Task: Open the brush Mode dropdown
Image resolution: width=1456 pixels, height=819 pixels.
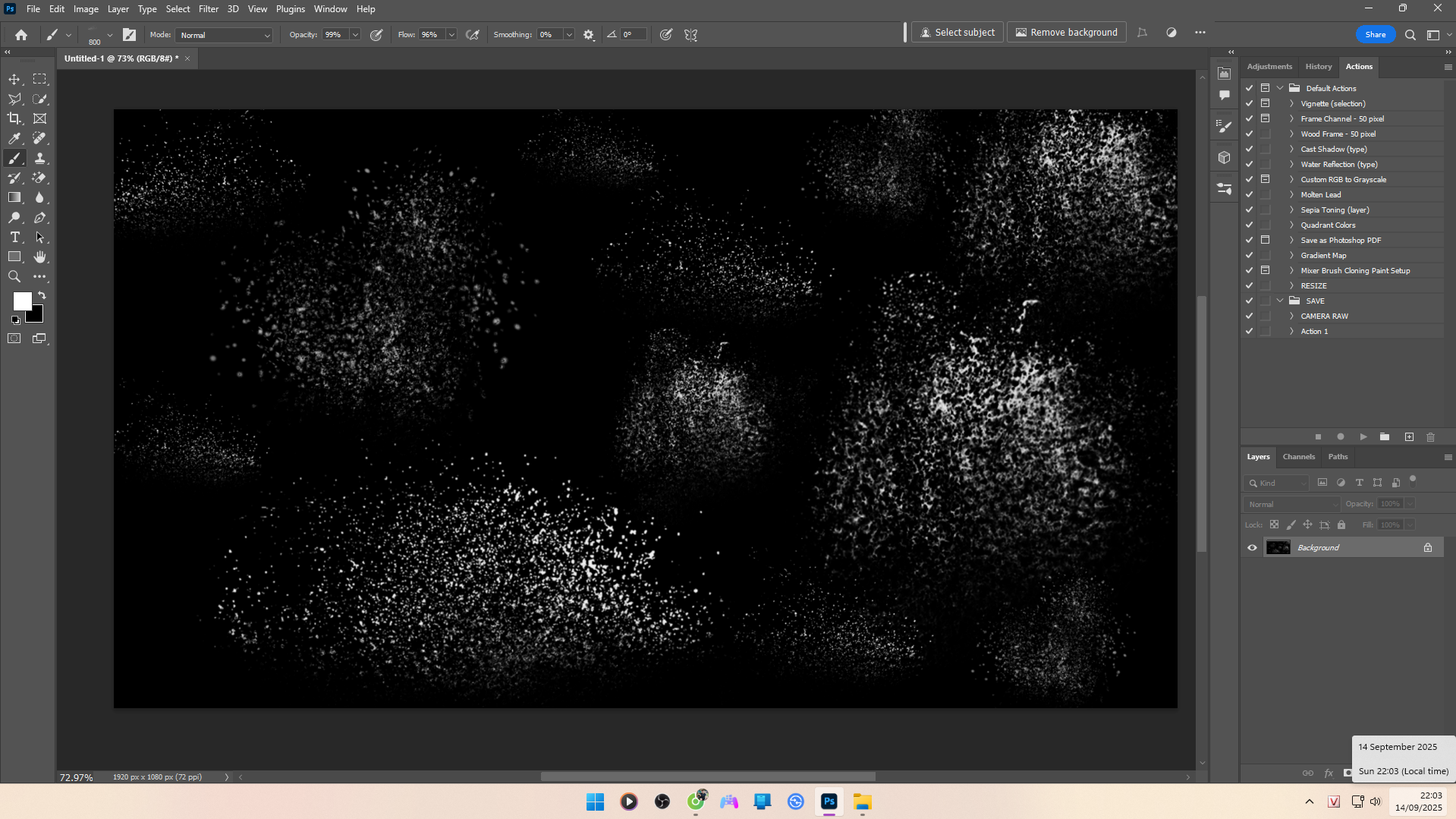Action: coord(225,35)
